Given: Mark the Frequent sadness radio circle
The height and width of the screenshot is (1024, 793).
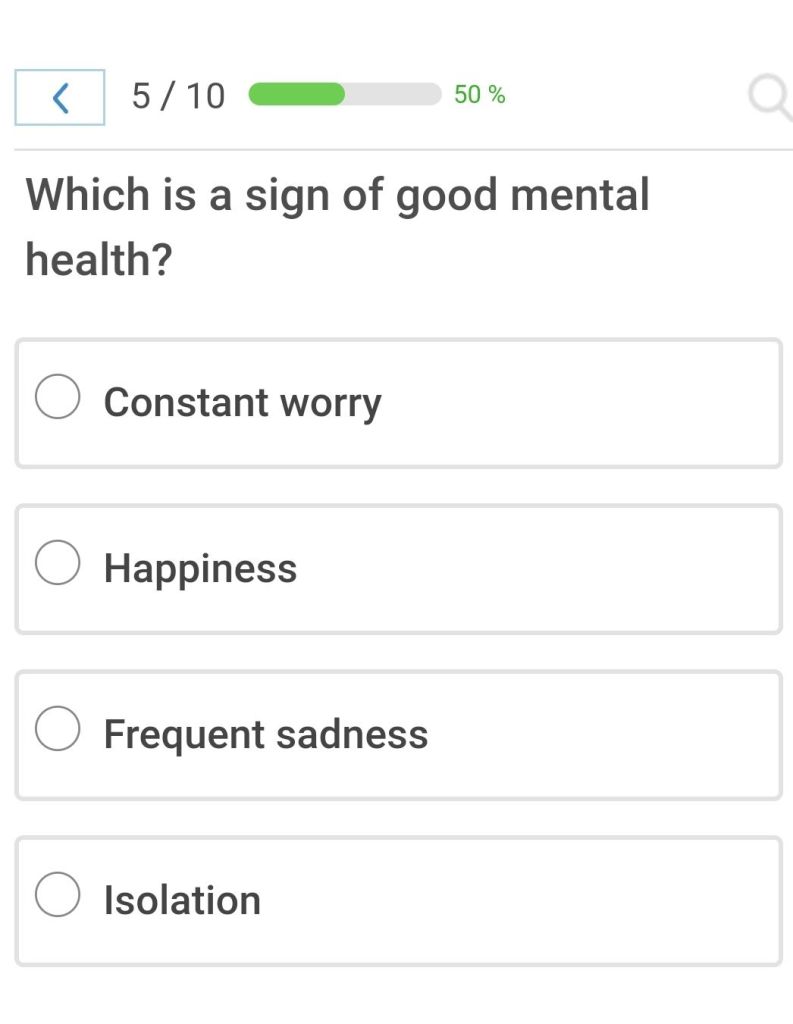Looking at the screenshot, I should [58, 729].
